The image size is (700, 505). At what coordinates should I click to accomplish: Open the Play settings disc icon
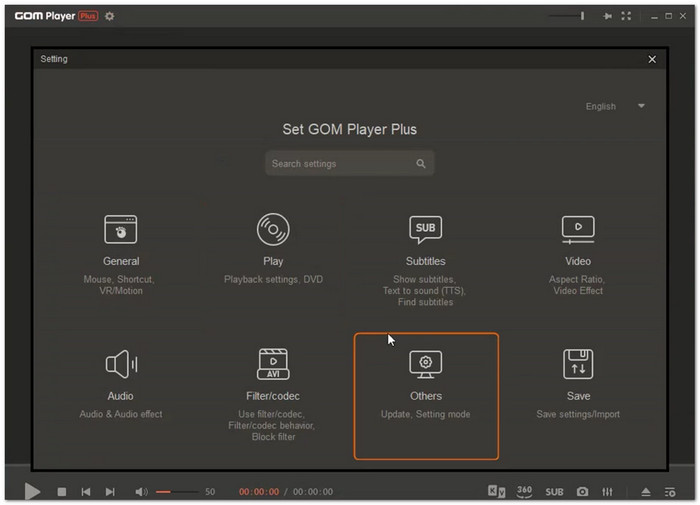pyautogui.click(x=273, y=230)
